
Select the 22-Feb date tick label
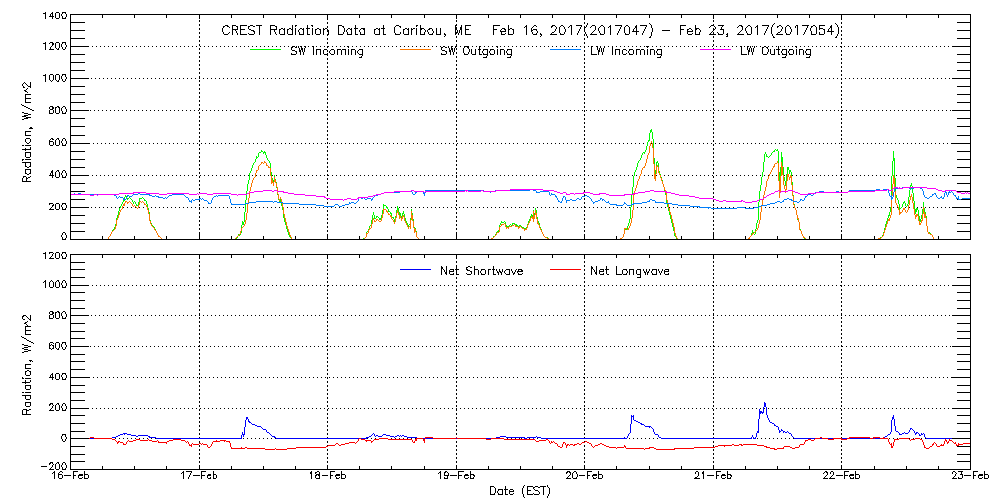(842, 477)
